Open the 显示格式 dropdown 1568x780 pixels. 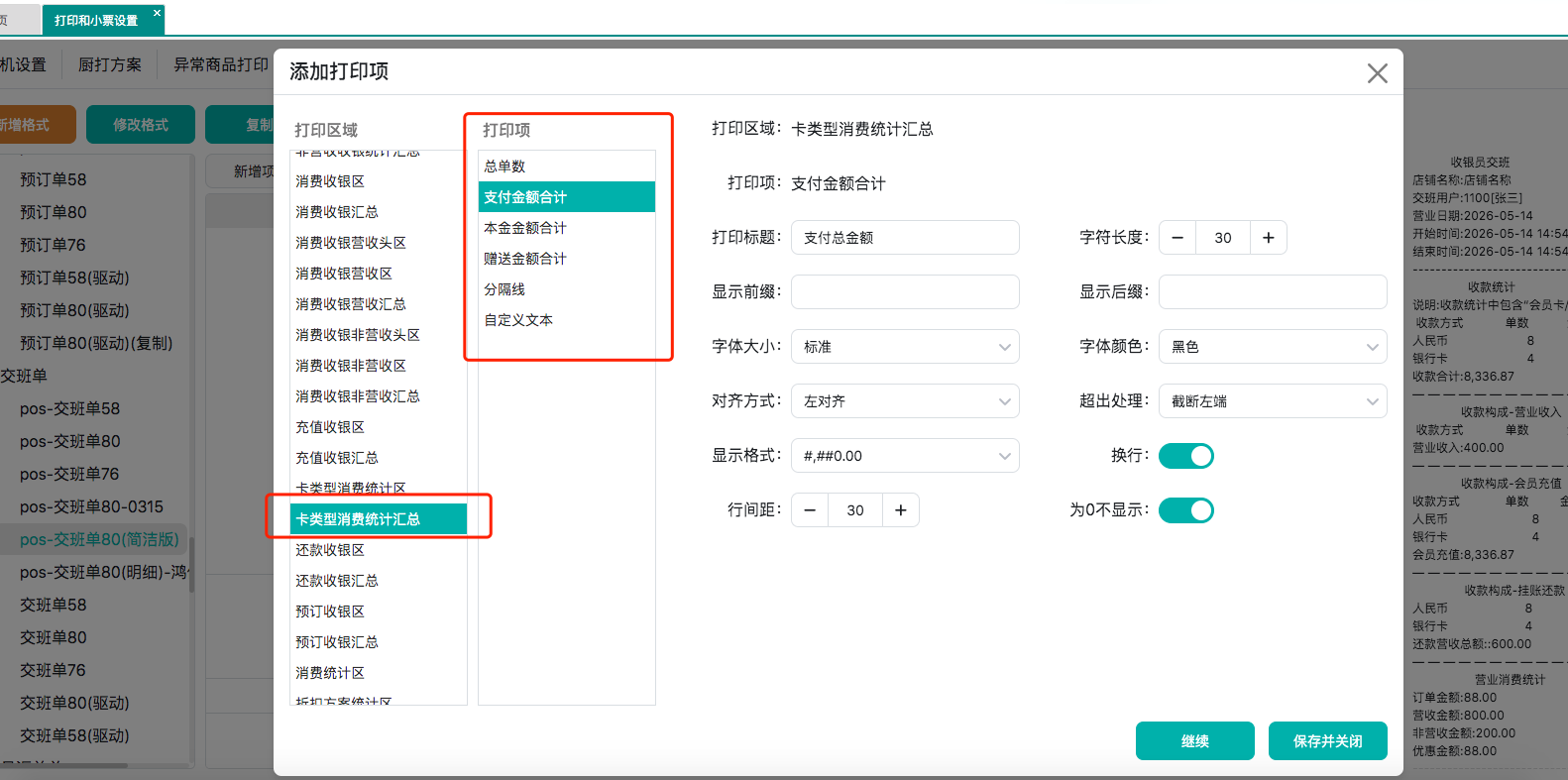coord(905,456)
